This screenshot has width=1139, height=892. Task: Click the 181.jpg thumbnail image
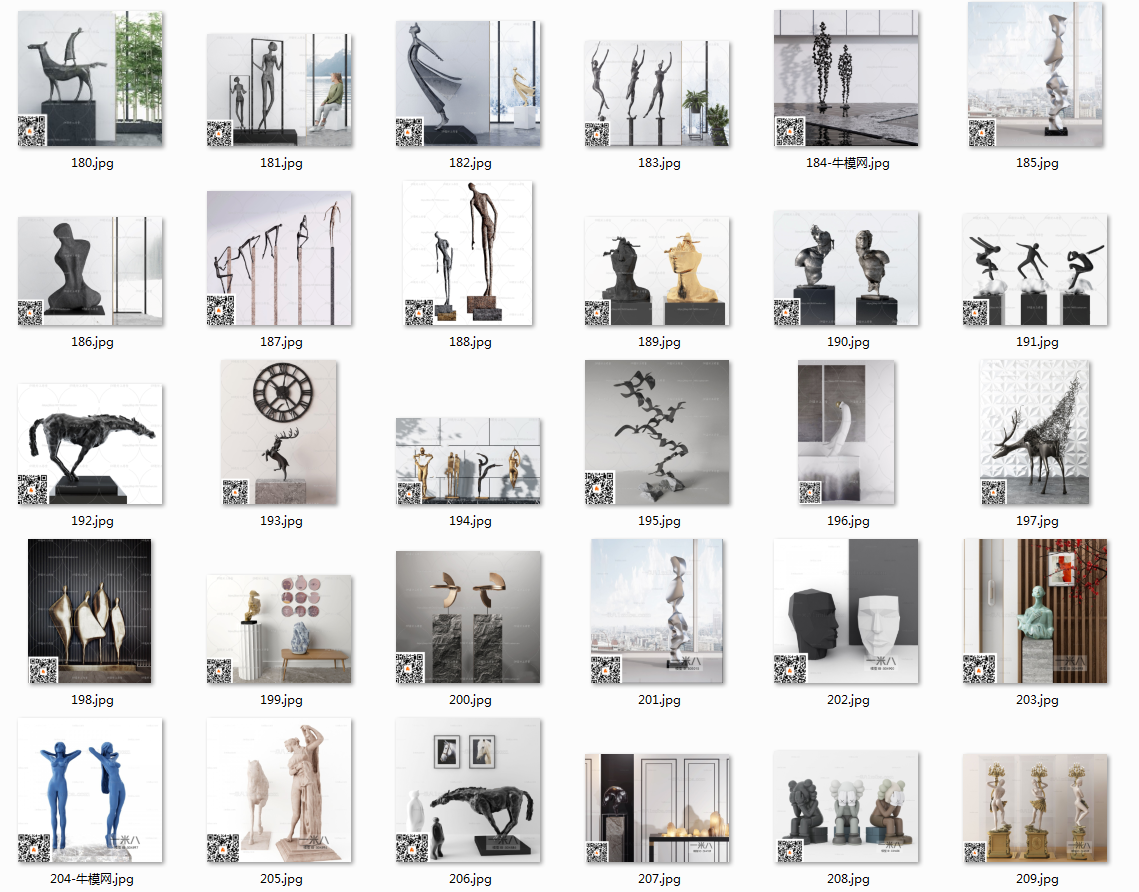pos(279,90)
